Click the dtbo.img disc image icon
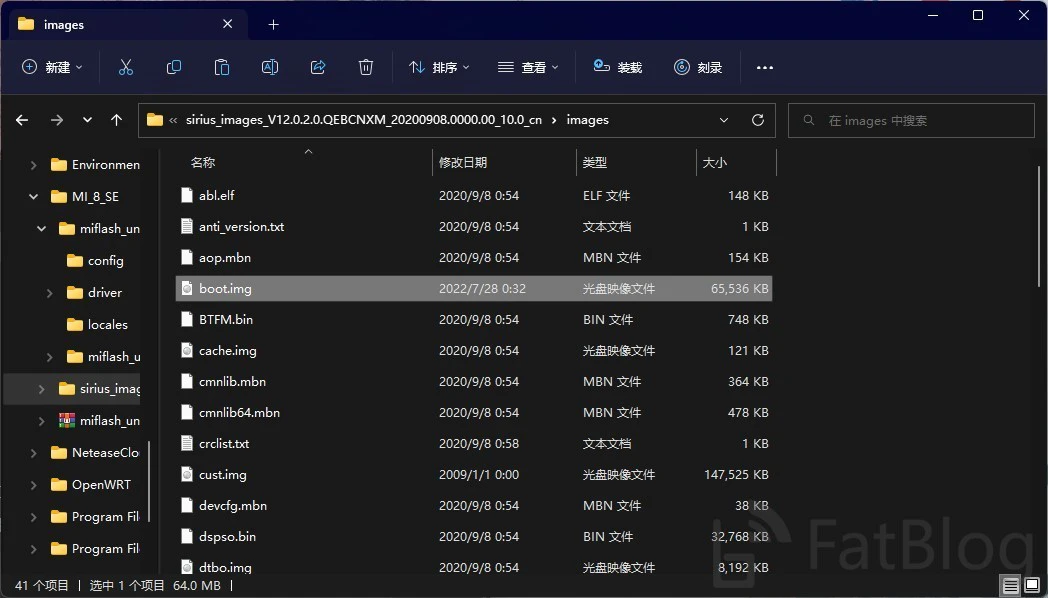1048x598 pixels. pos(187,567)
